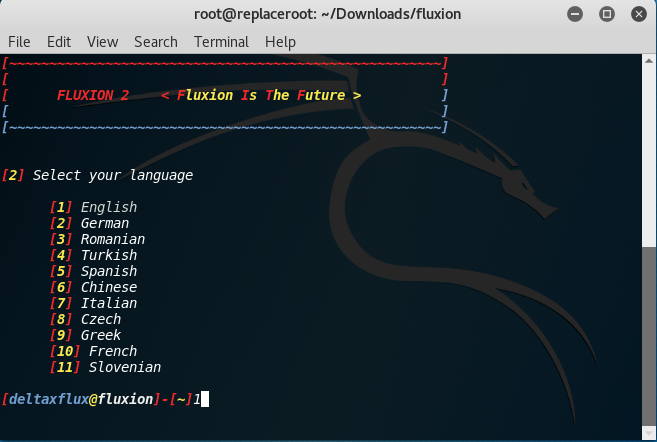
Task: Click the '[8] Czech' language option
Action: pyautogui.click(x=85, y=319)
